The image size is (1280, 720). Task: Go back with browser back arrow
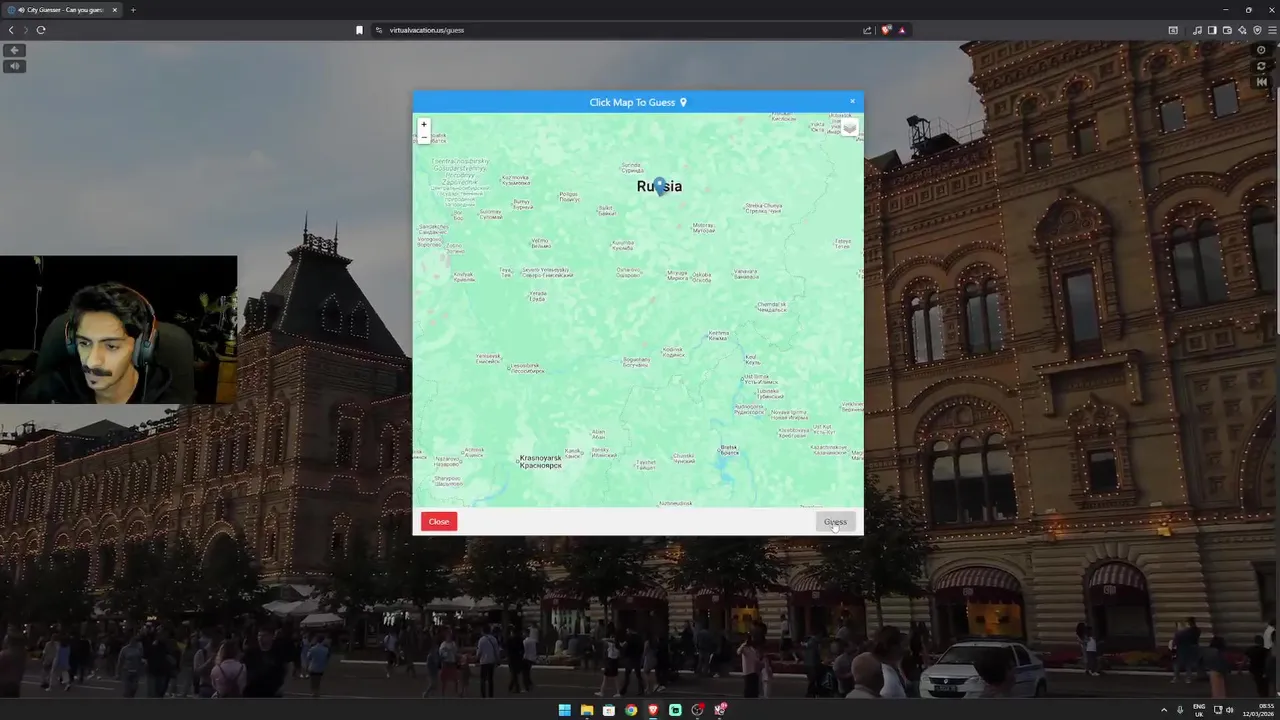click(x=11, y=30)
